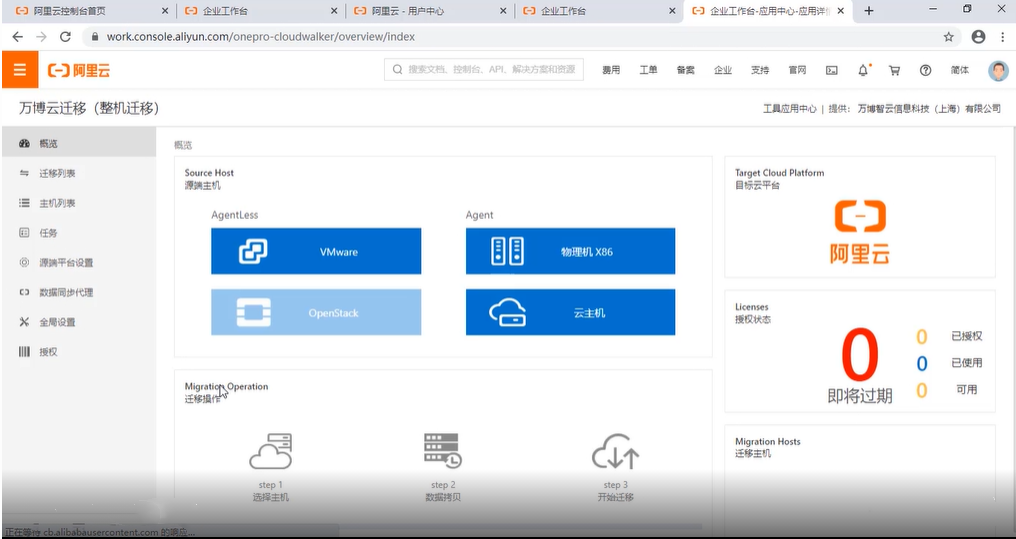This screenshot has height=539, width=1016.
Task: Select step 1 选择主机 cloud icon
Action: [x=270, y=452]
